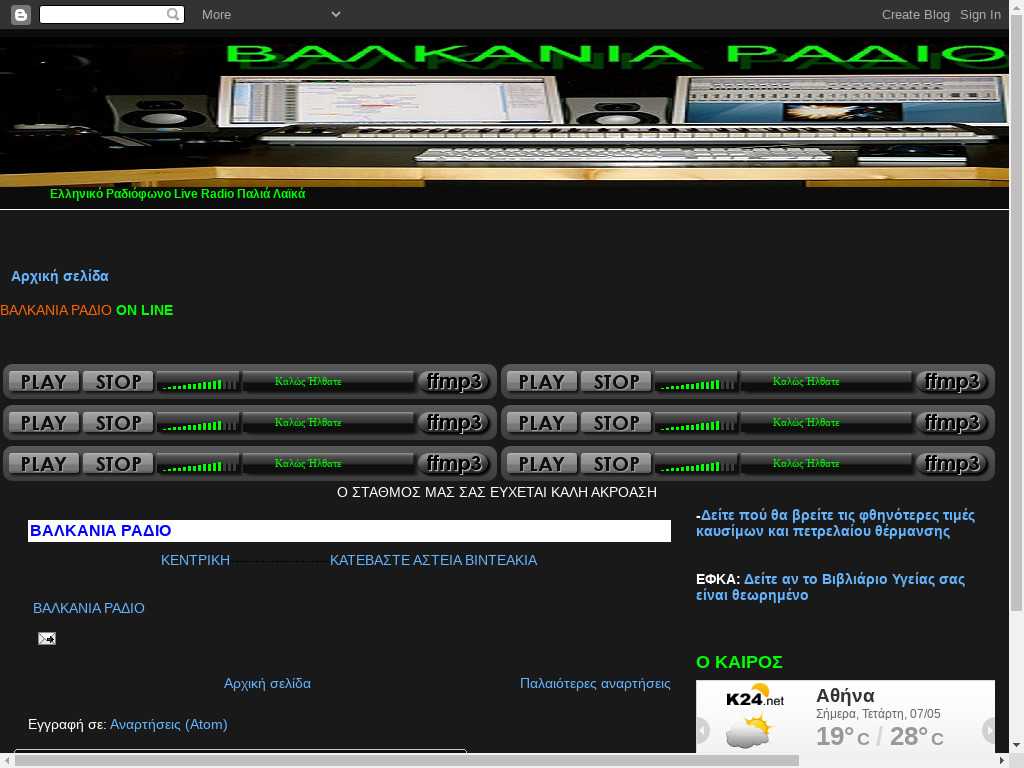Click the Sign In link
Viewport: 1024px width, 768px height.
(x=980, y=14)
